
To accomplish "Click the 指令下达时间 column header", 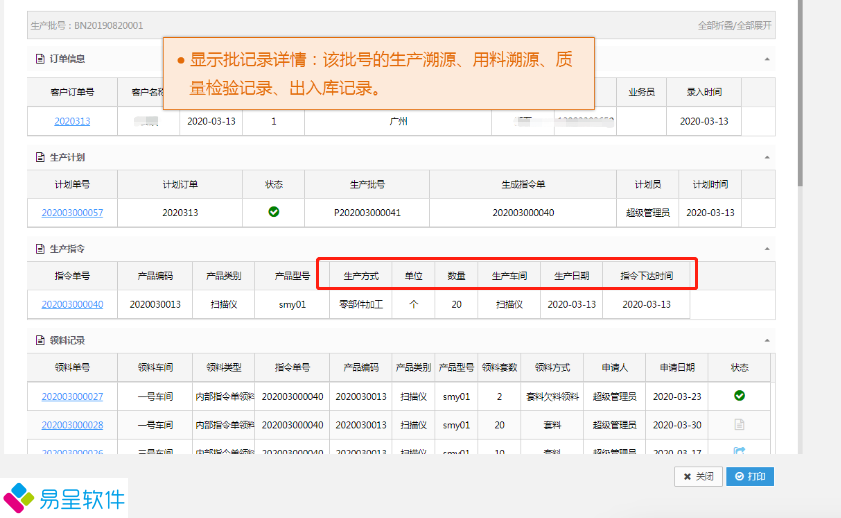I will (646, 276).
